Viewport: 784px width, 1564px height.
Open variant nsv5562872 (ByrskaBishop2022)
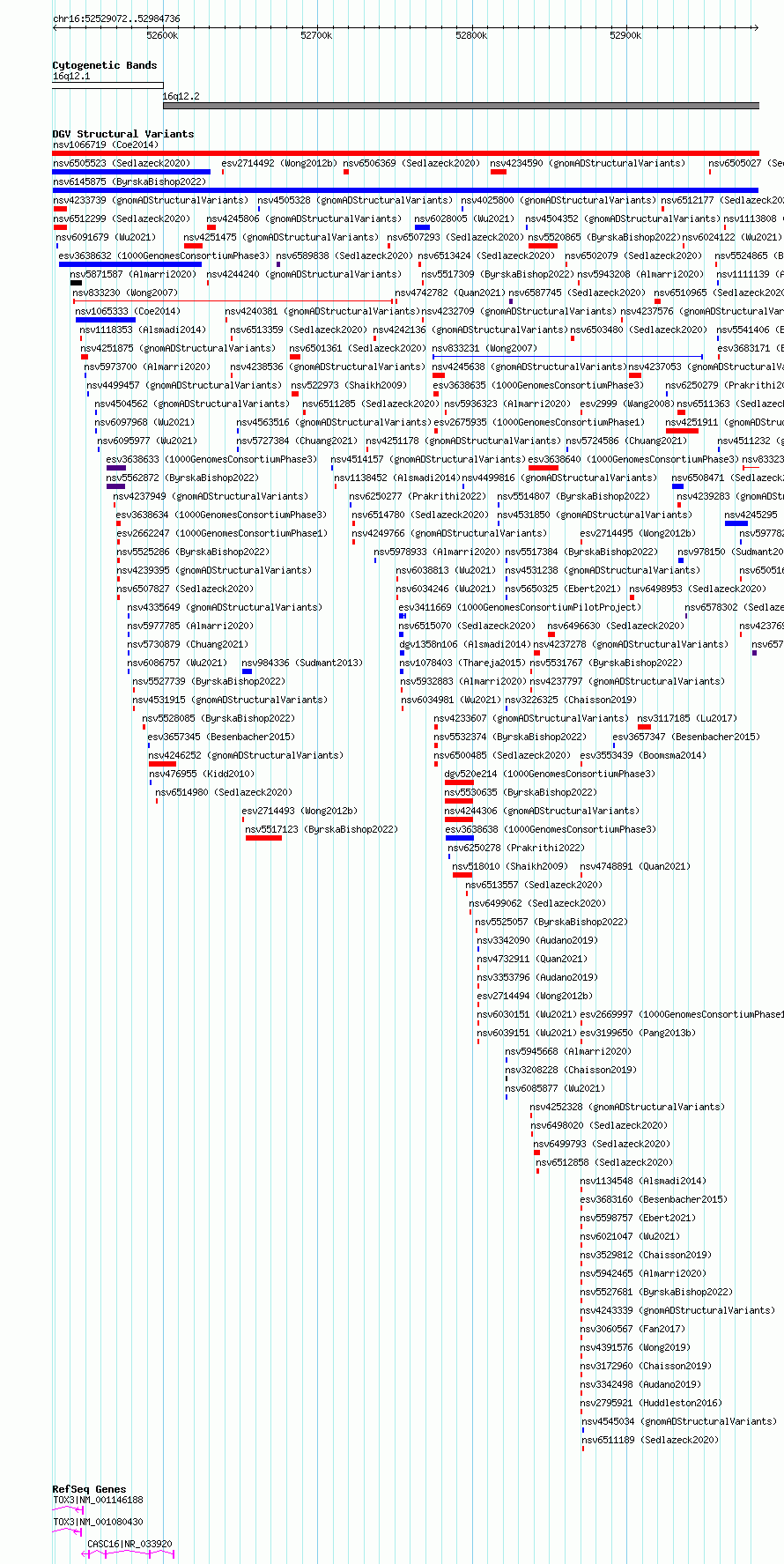pos(182,478)
